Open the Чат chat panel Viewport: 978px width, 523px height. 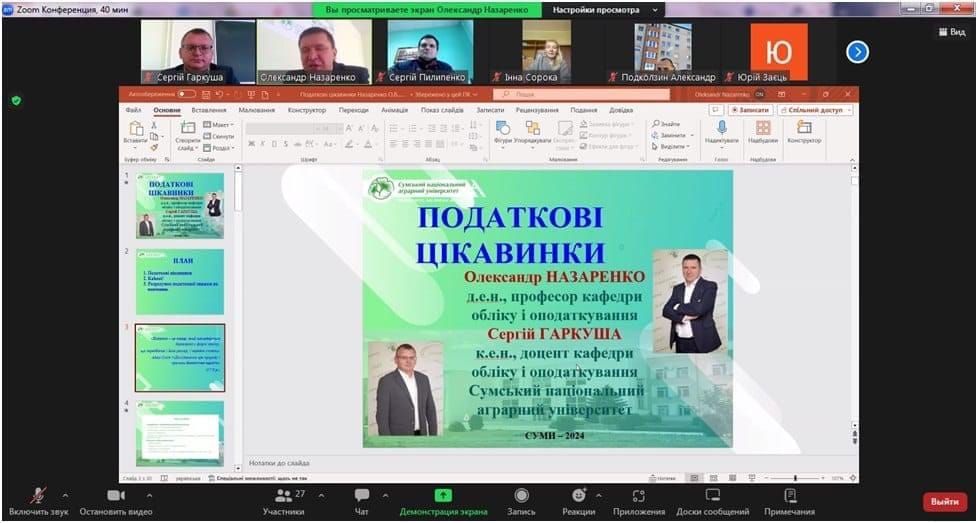(x=362, y=496)
